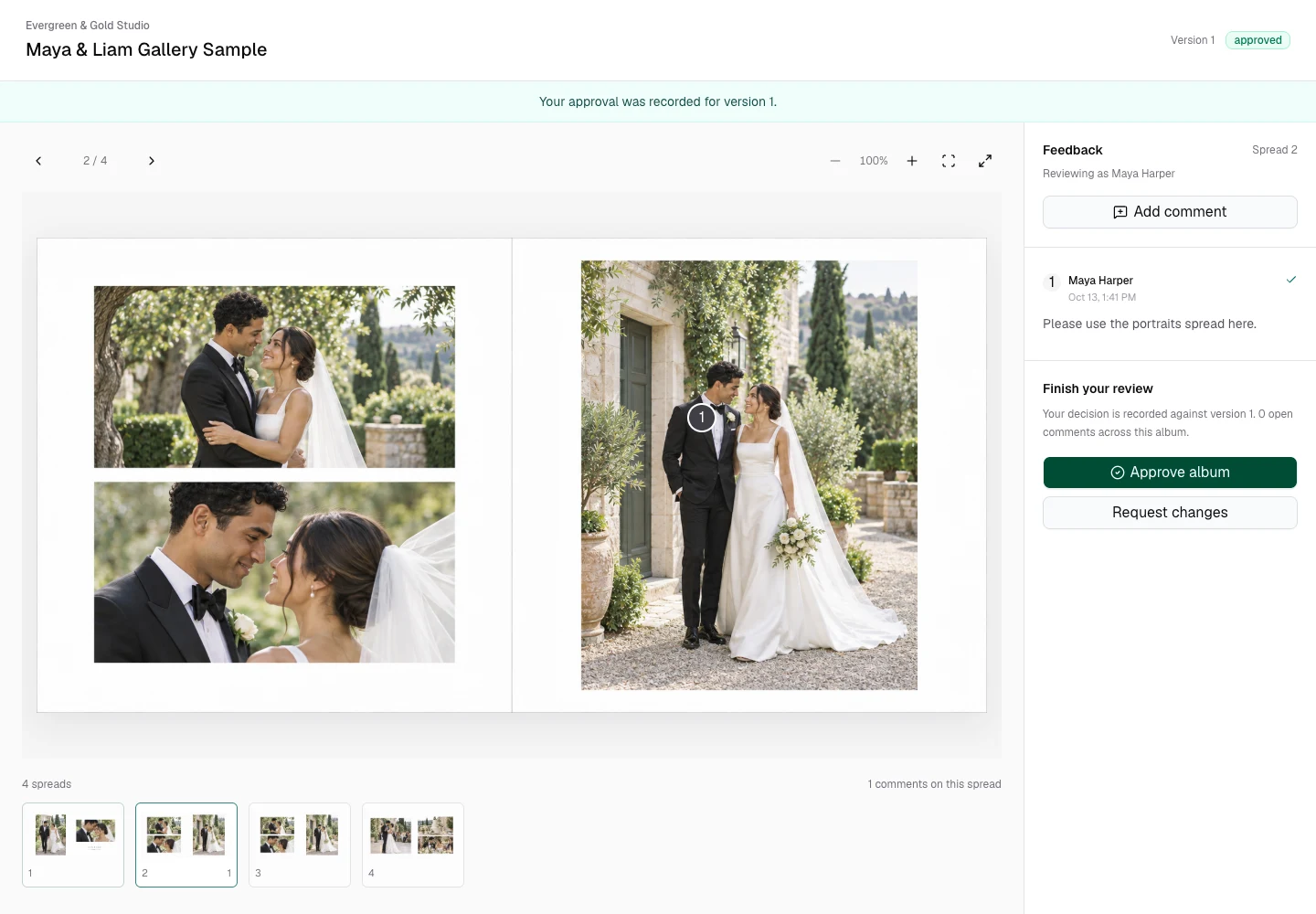
Task: Click the Feedback panel heading
Action: point(1073,150)
